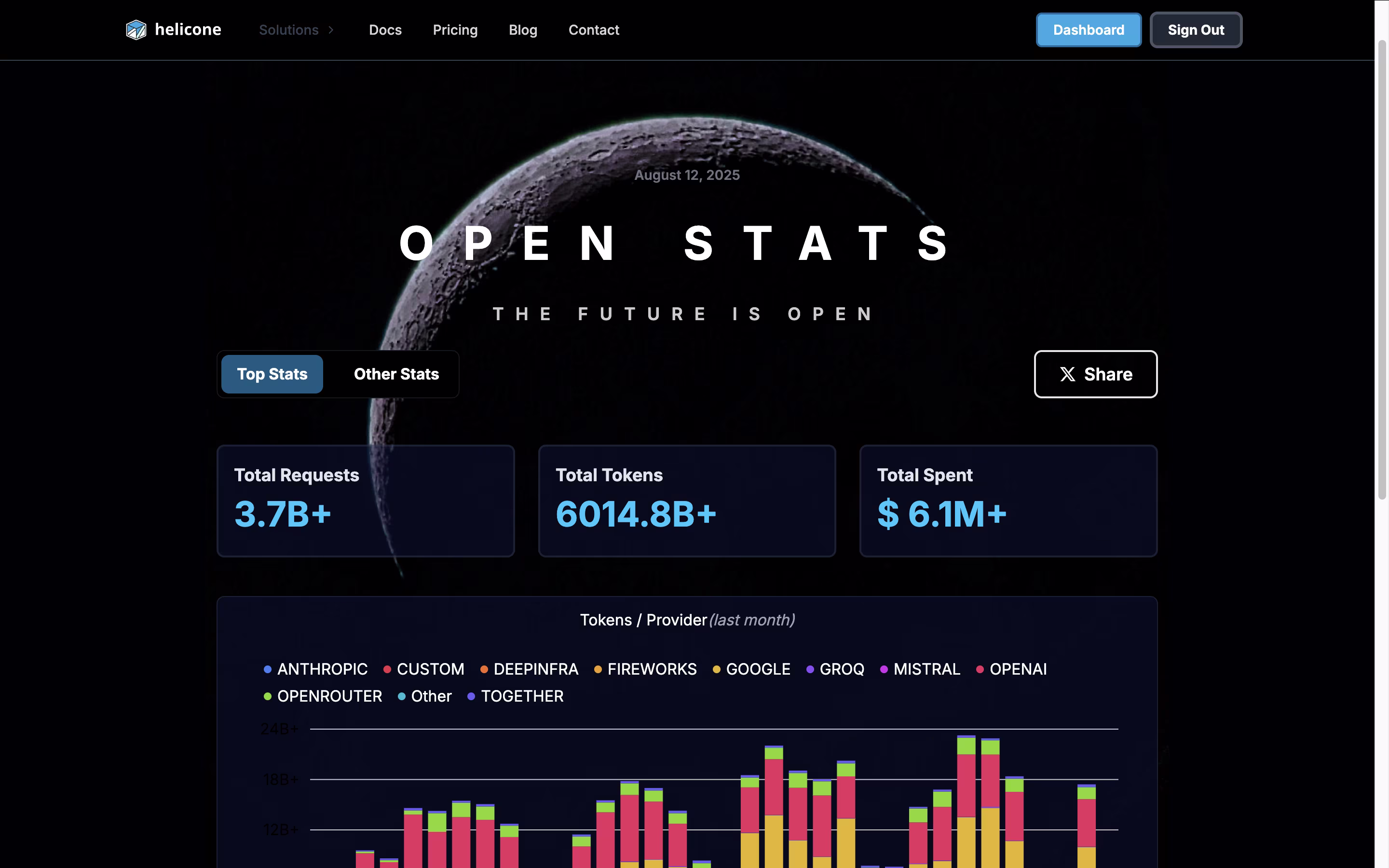This screenshot has height=868, width=1389.
Task: Click the 18B+ axis label
Action: click(x=281, y=780)
